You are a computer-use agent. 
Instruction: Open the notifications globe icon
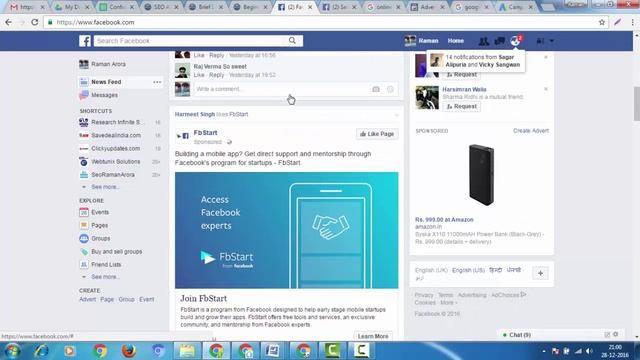point(516,41)
